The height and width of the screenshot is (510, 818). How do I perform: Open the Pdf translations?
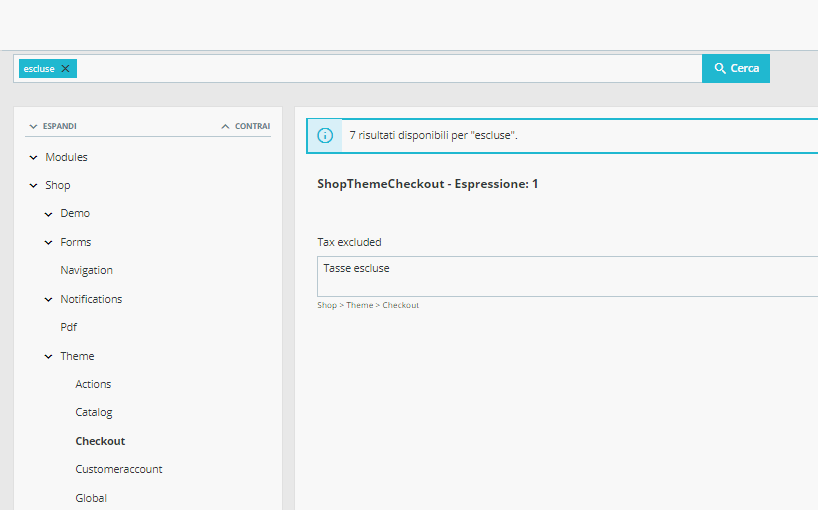click(68, 327)
